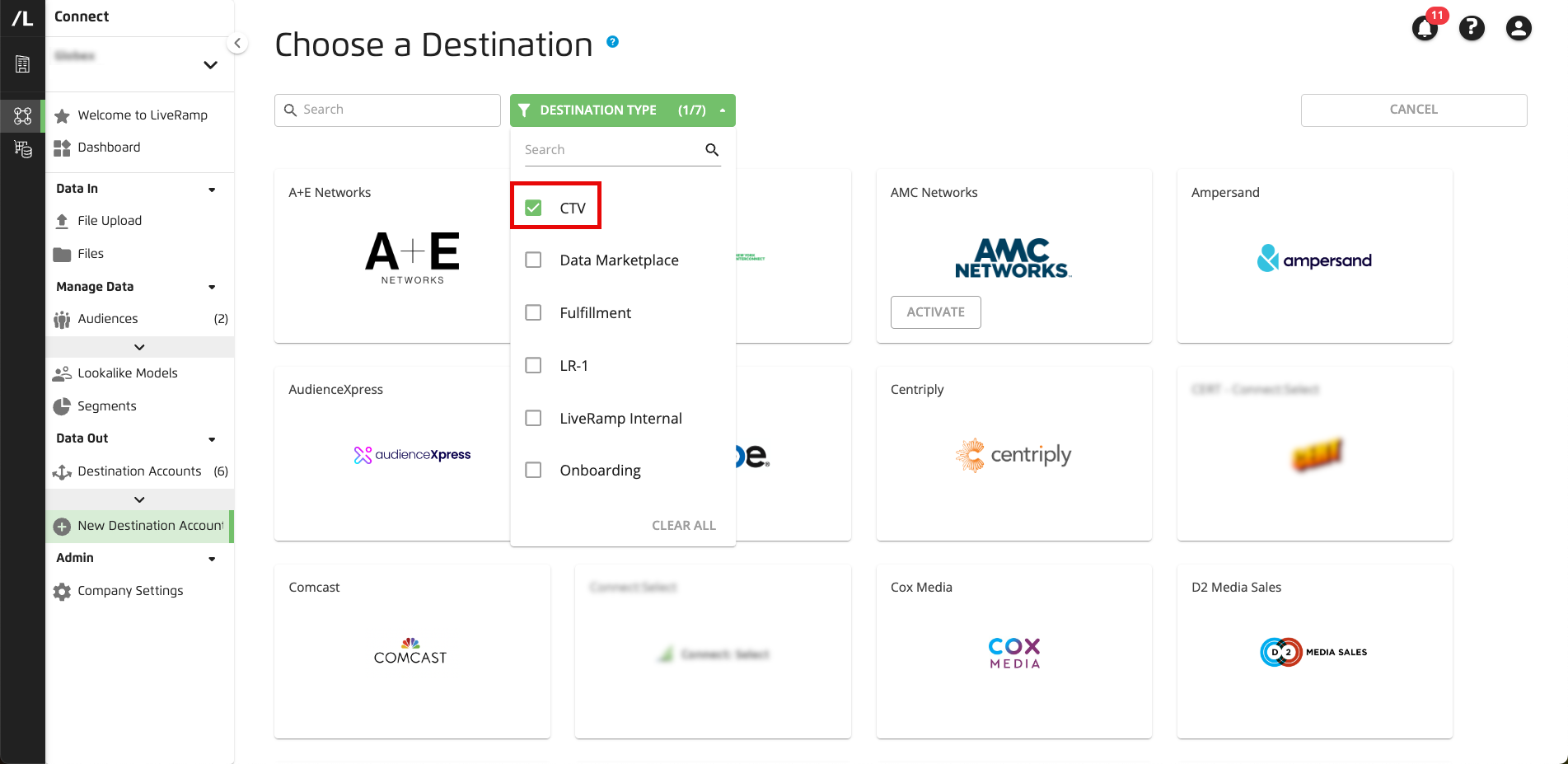Viewport: 1568px width, 764px height.
Task: Click the Audiences people icon
Action: click(x=62, y=320)
